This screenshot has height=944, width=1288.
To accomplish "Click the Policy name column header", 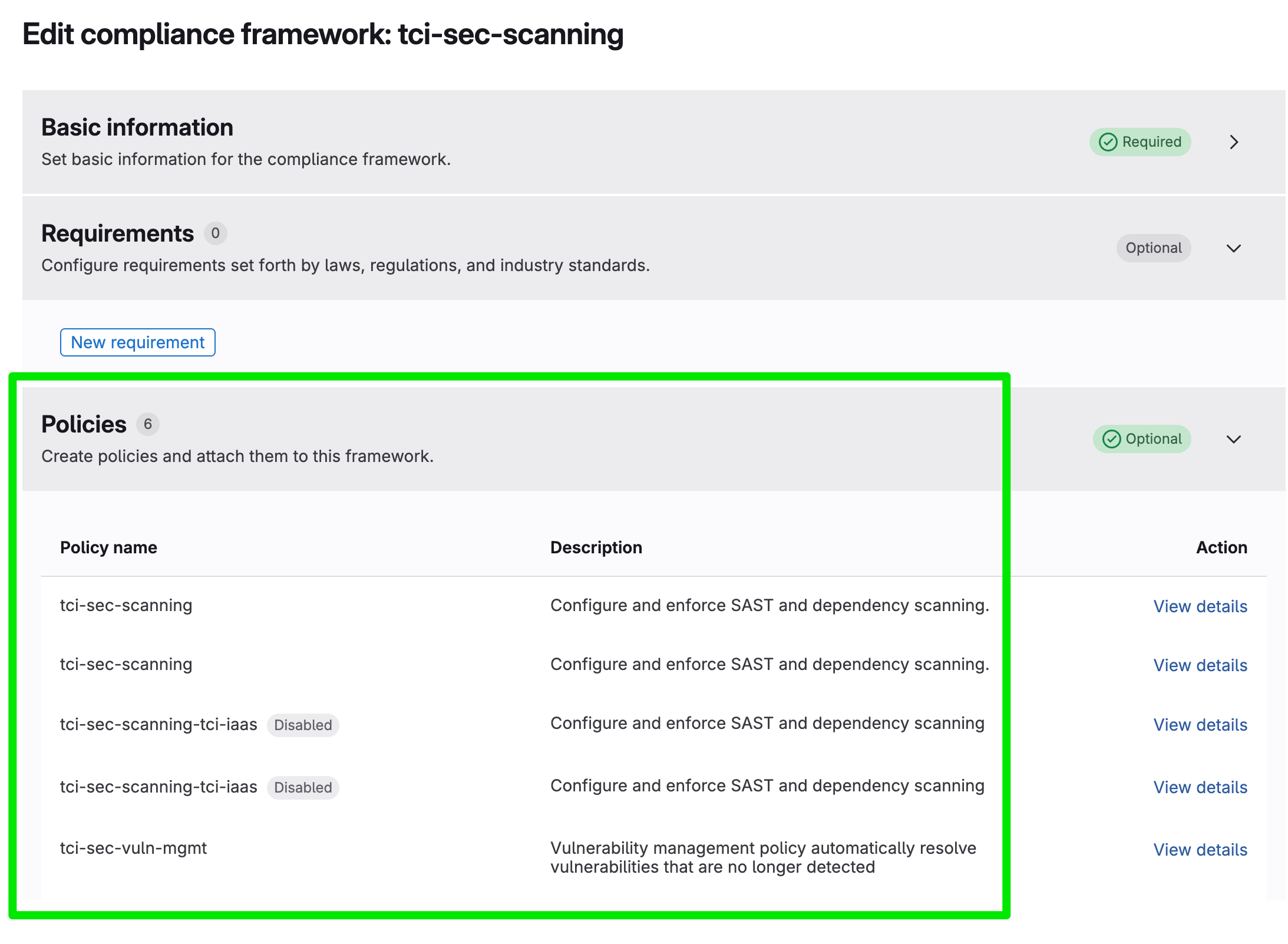I will [x=108, y=547].
